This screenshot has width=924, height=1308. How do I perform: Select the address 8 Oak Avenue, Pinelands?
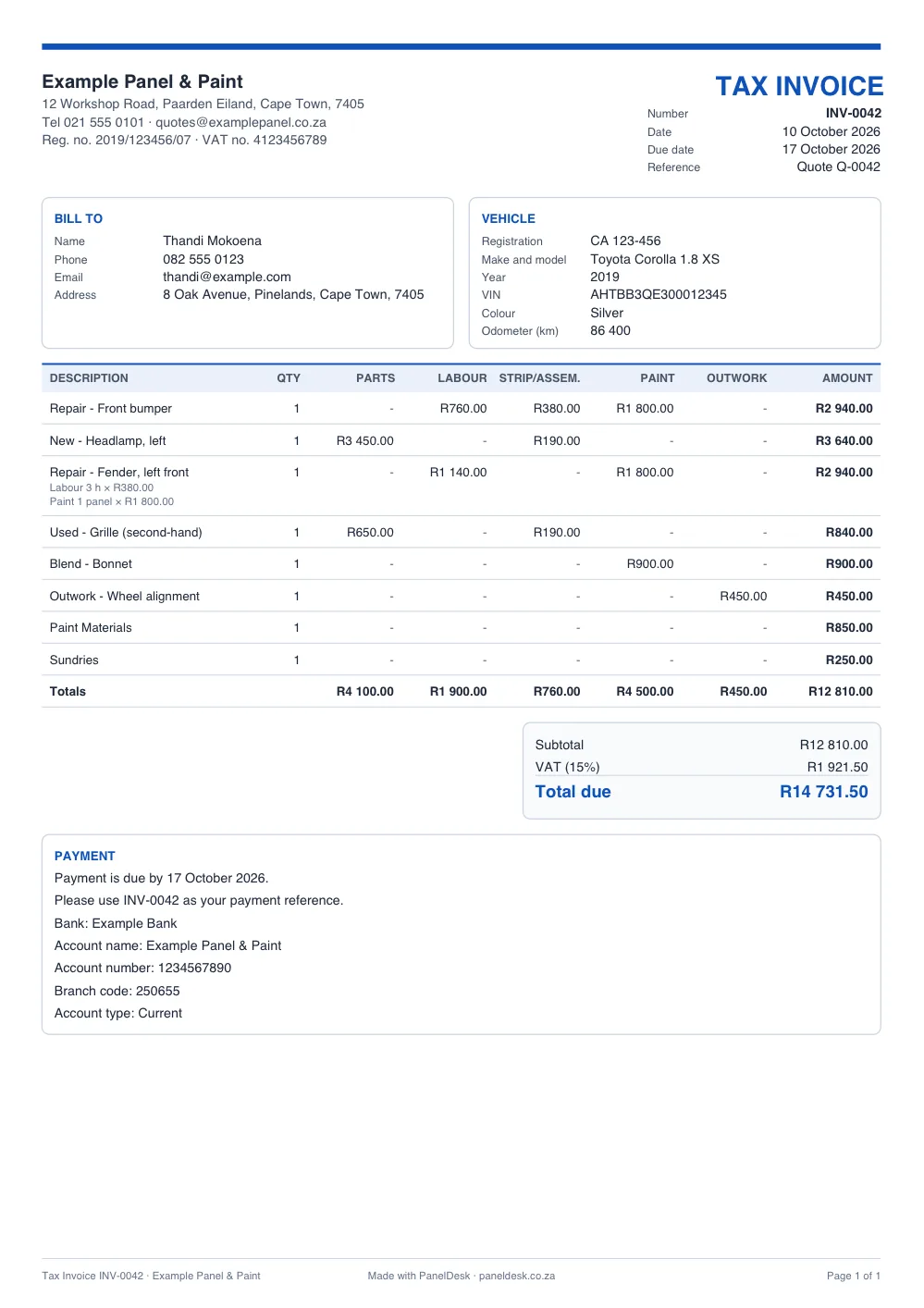293,294
